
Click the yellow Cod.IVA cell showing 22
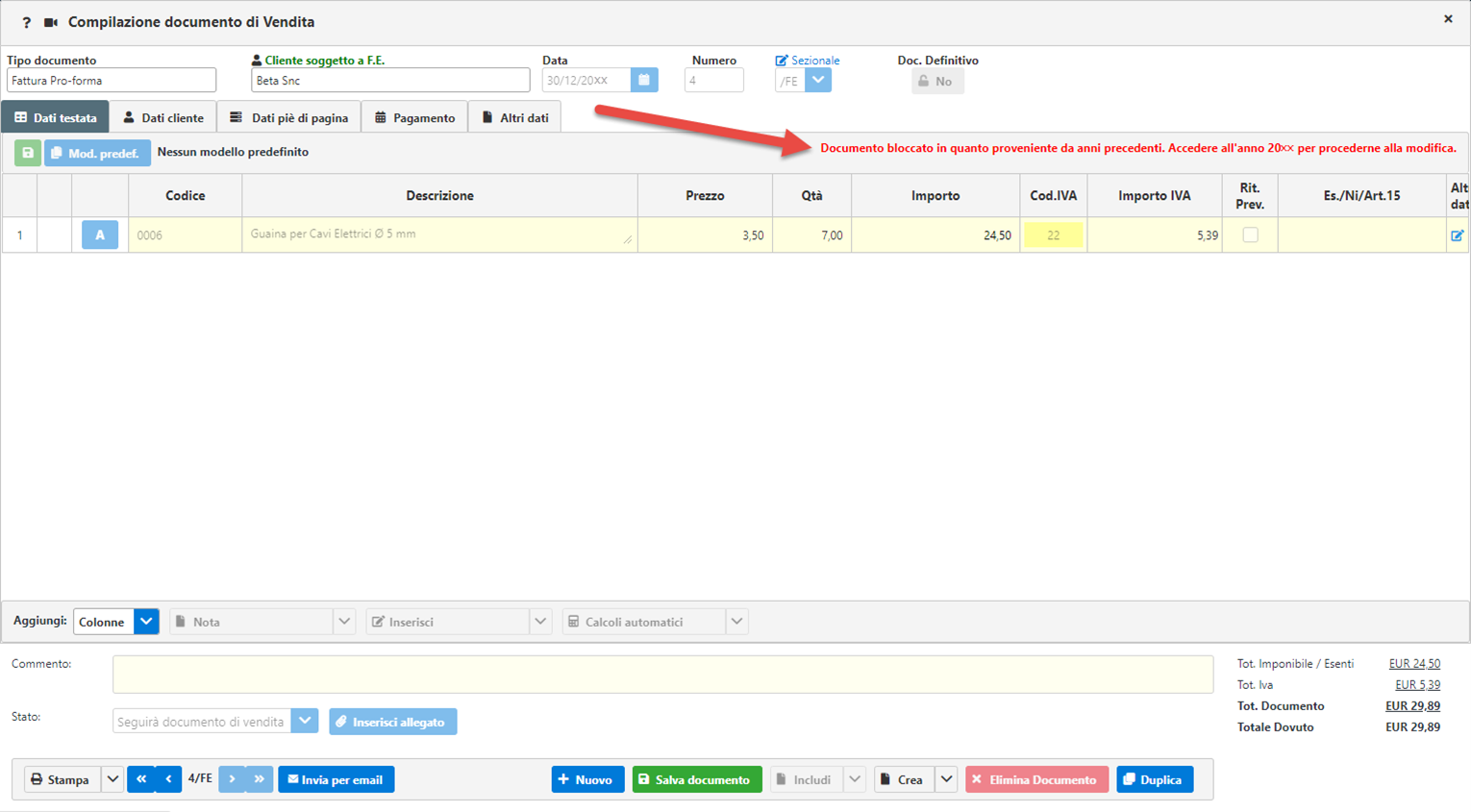tap(1053, 235)
